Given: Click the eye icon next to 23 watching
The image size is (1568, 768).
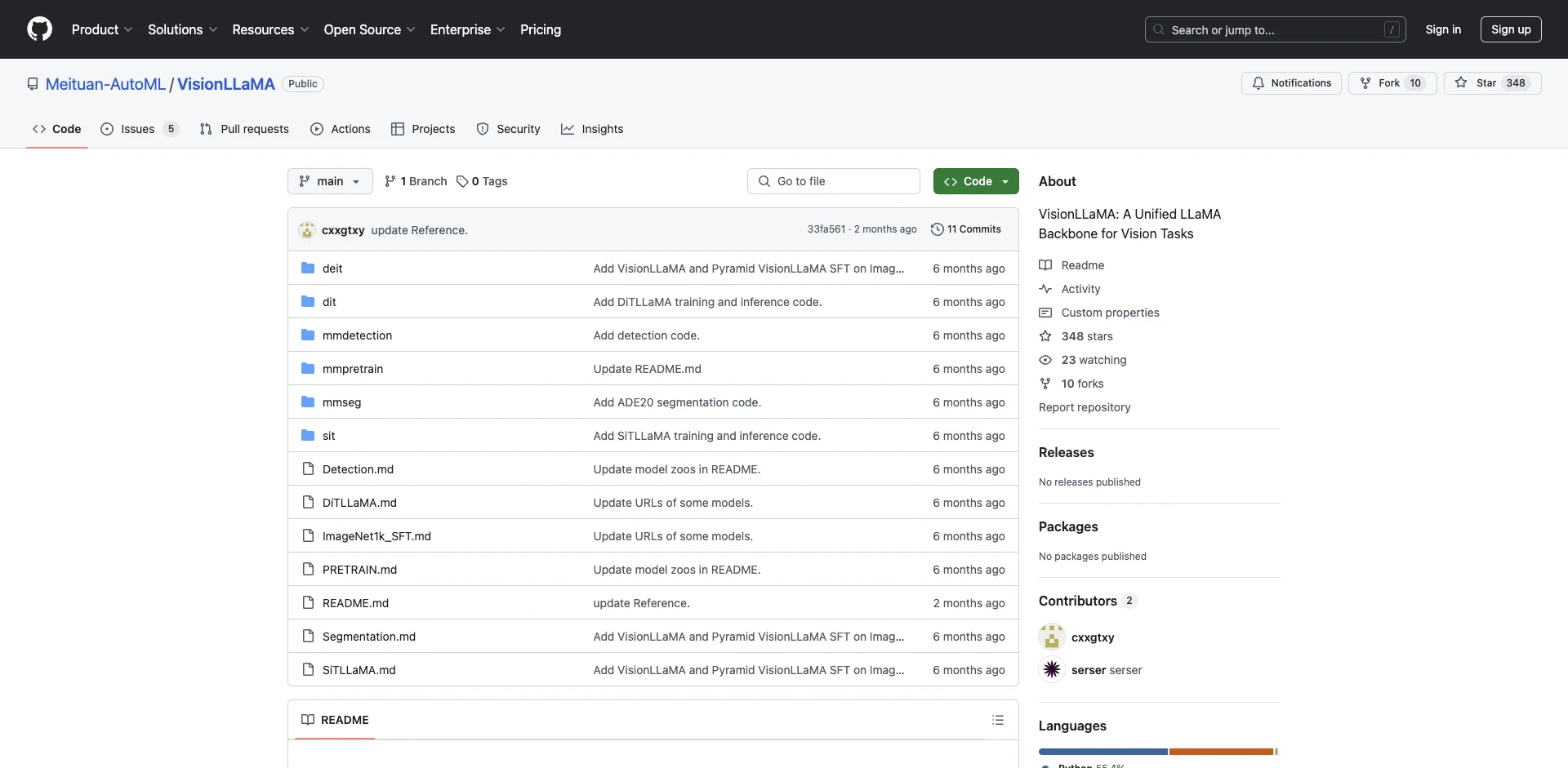Looking at the screenshot, I should tap(1045, 360).
